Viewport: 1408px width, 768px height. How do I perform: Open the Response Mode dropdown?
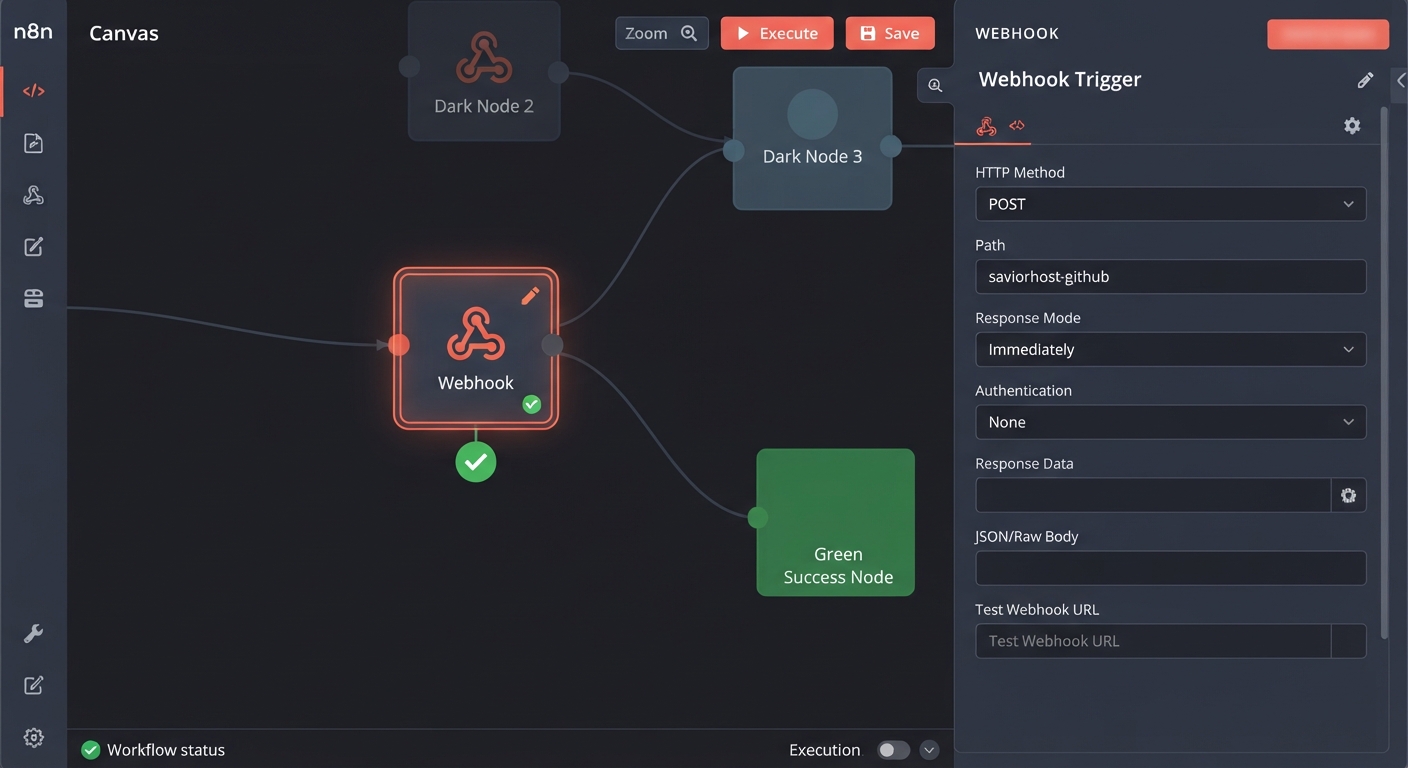tap(1171, 350)
